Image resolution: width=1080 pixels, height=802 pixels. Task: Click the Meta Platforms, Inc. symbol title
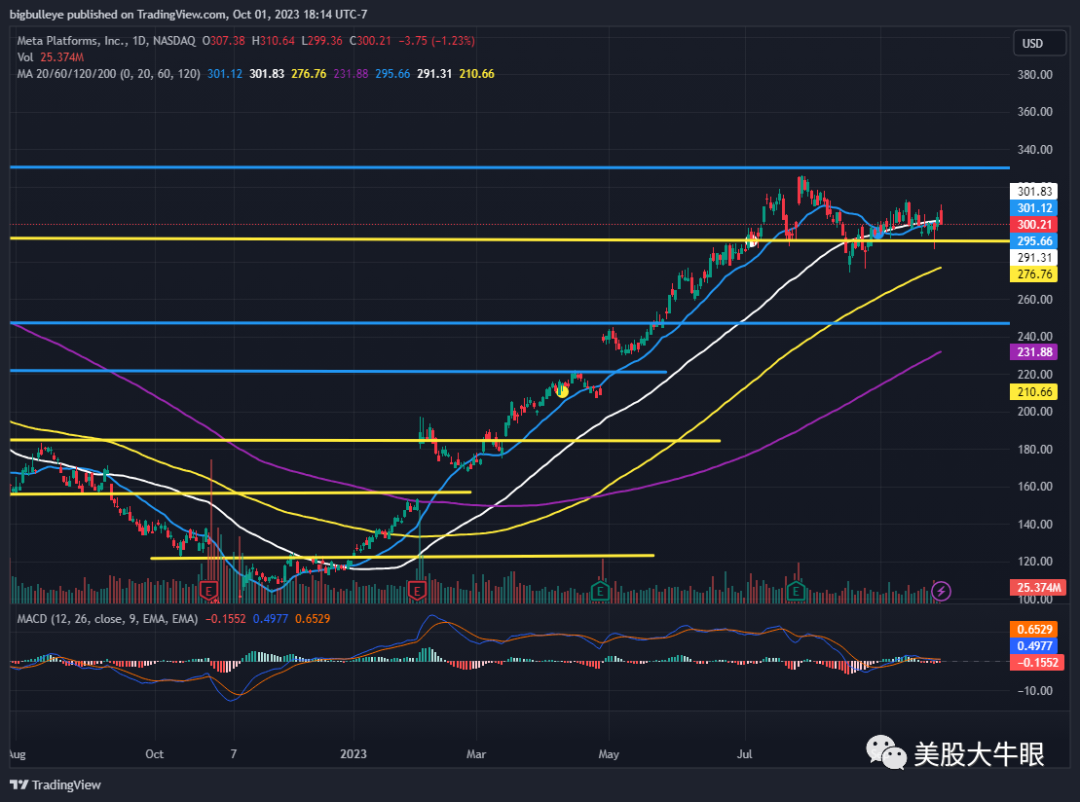click(106, 41)
